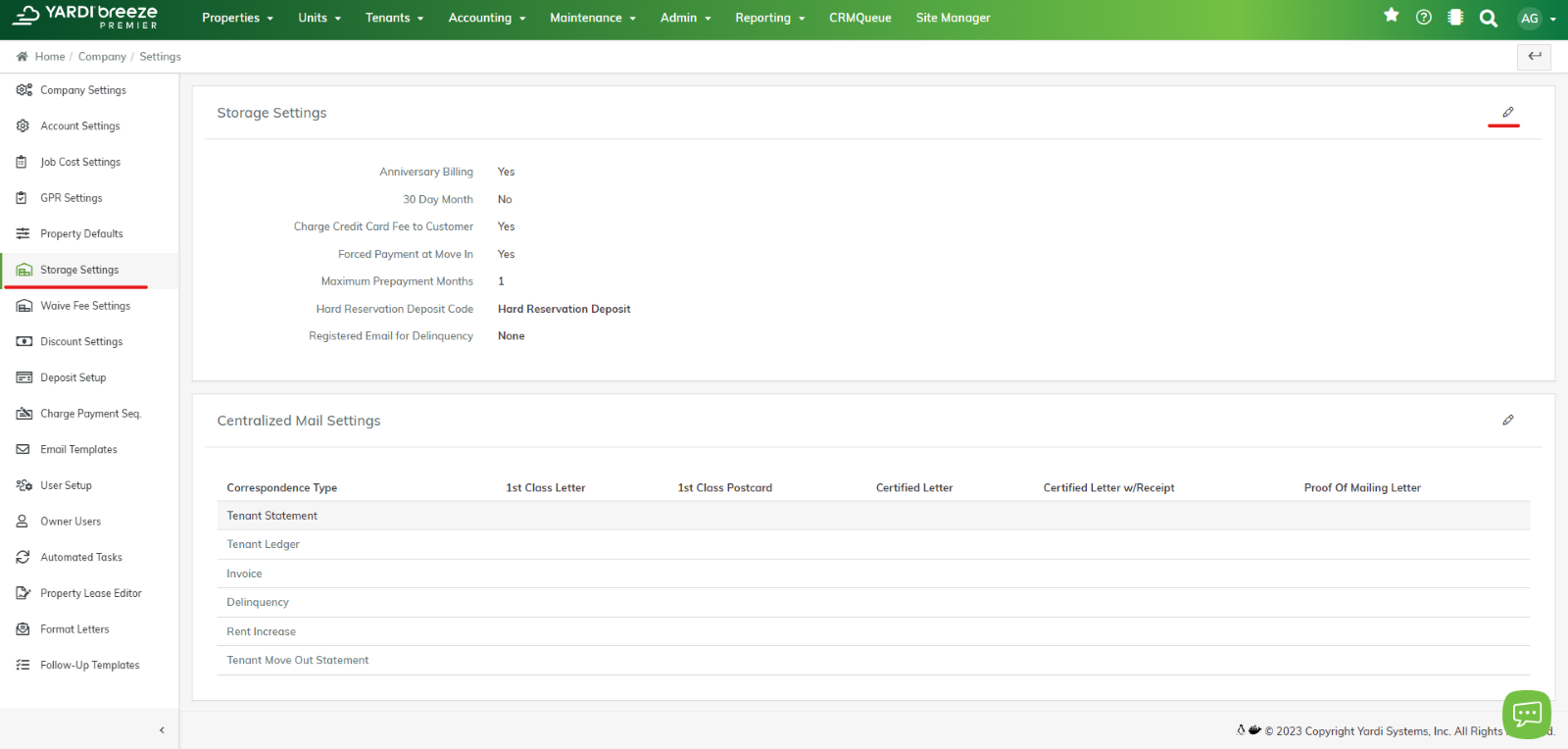The width and height of the screenshot is (1568, 749).
Task: Open favorites star icon in header
Action: tap(1391, 16)
